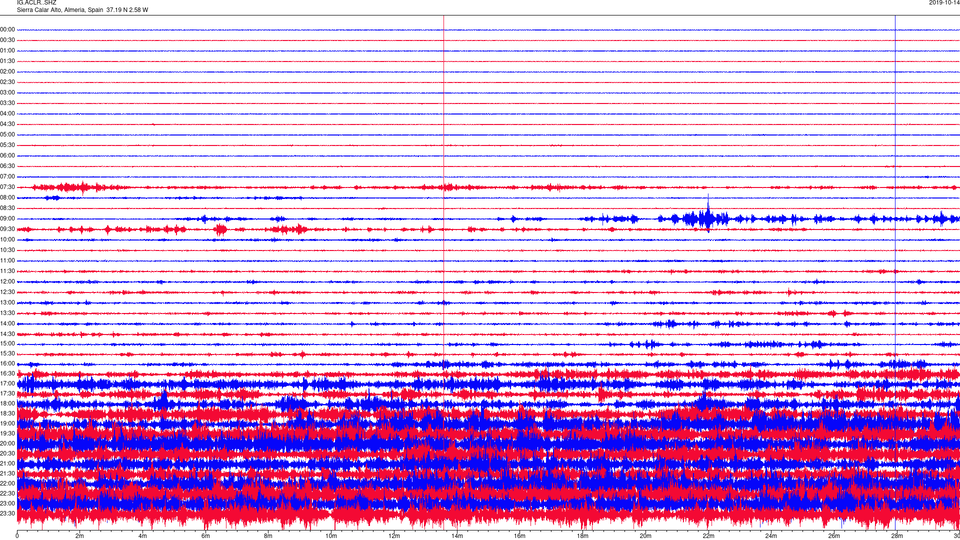Viewport: 960px width, 540px height.
Task: Click the 12m axis tick label
Action: click(x=394, y=536)
